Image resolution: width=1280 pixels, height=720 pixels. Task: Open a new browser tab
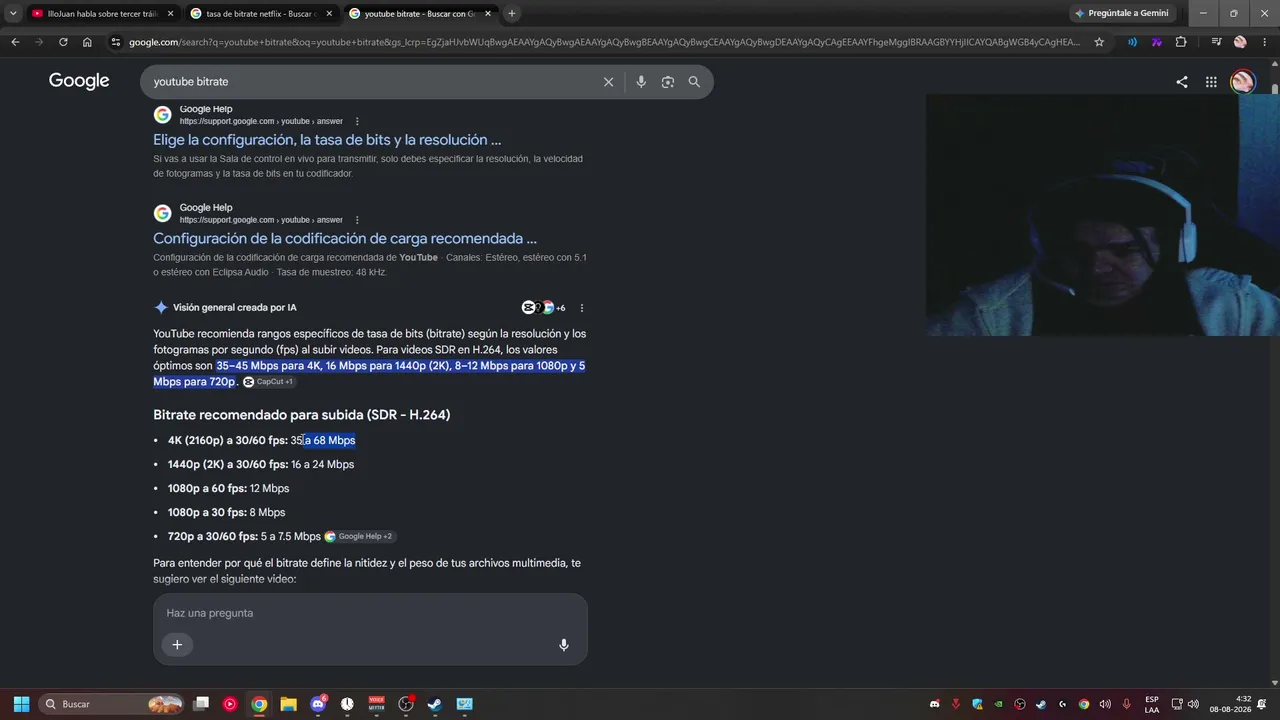pyautogui.click(x=512, y=14)
